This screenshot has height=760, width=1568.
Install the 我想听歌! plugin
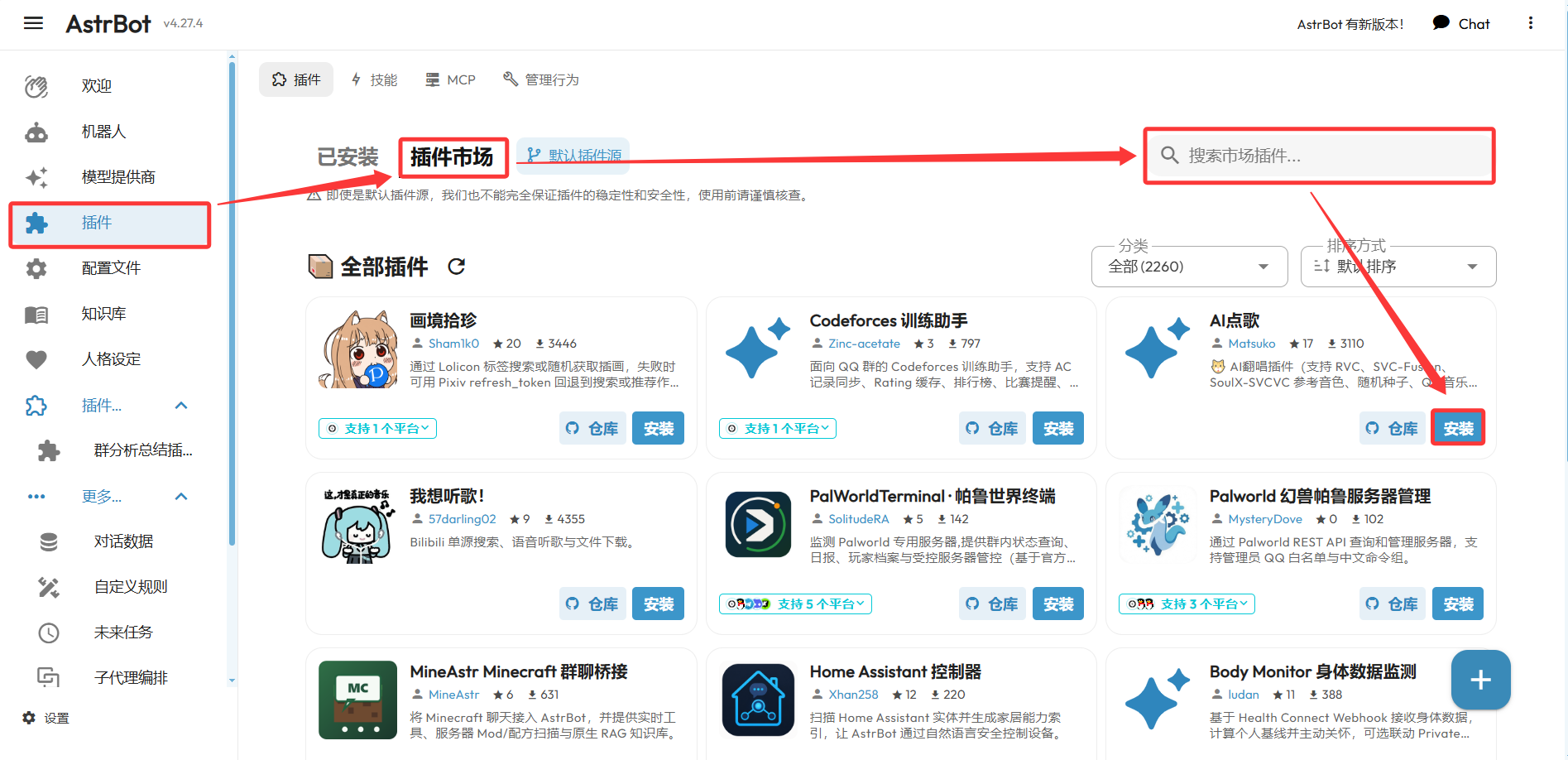[659, 604]
